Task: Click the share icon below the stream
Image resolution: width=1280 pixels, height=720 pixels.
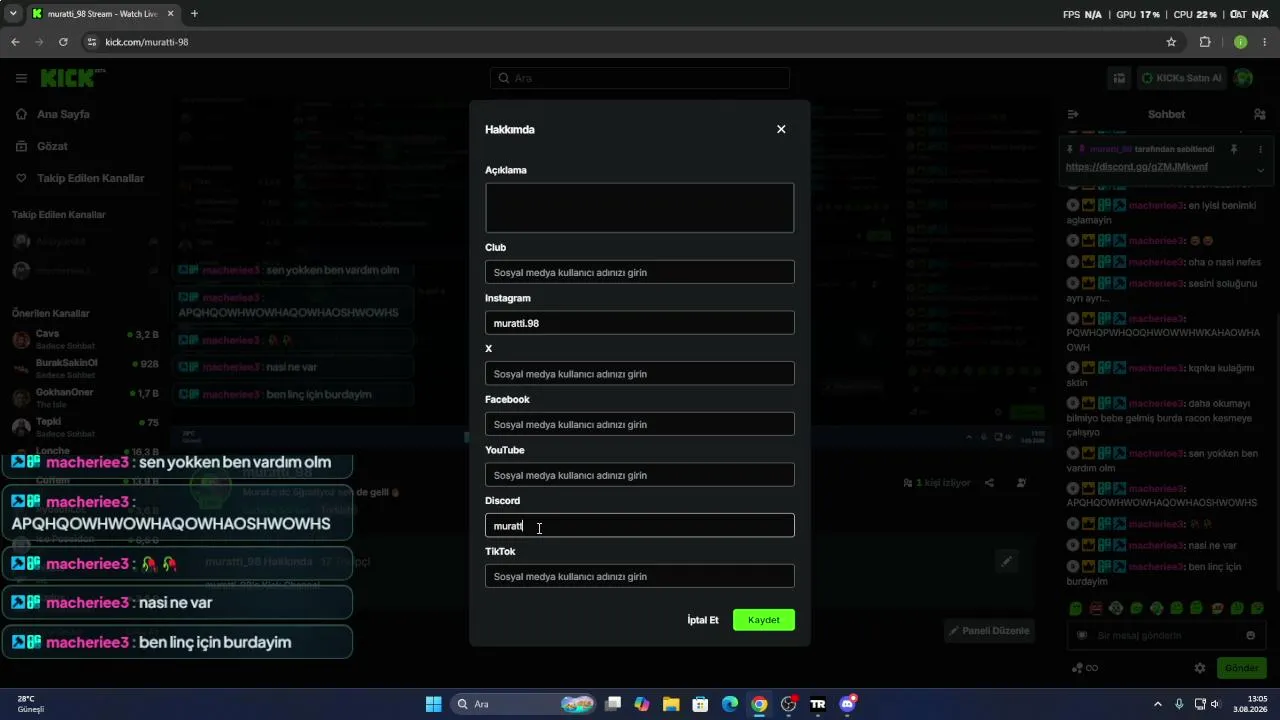Action: click(x=989, y=483)
